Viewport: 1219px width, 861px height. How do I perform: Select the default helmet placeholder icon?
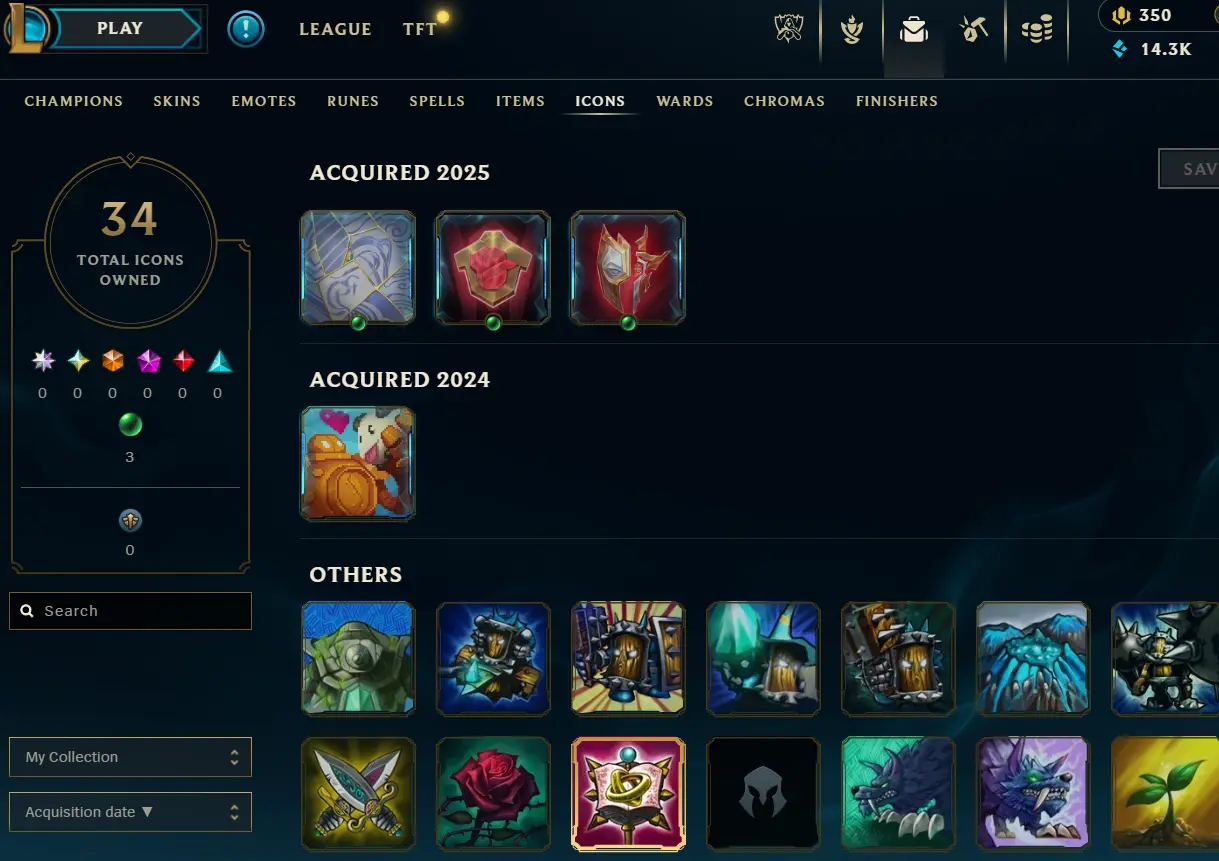pyautogui.click(x=763, y=794)
